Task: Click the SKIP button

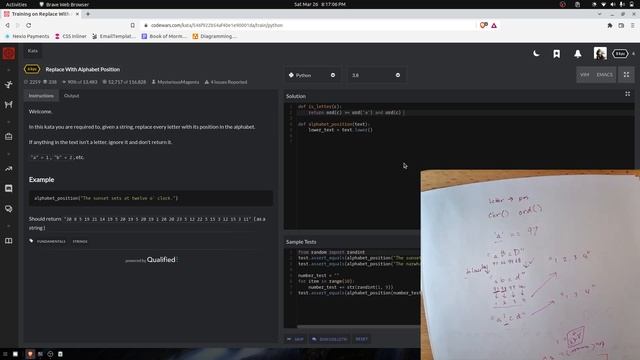Action: [295, 339]
